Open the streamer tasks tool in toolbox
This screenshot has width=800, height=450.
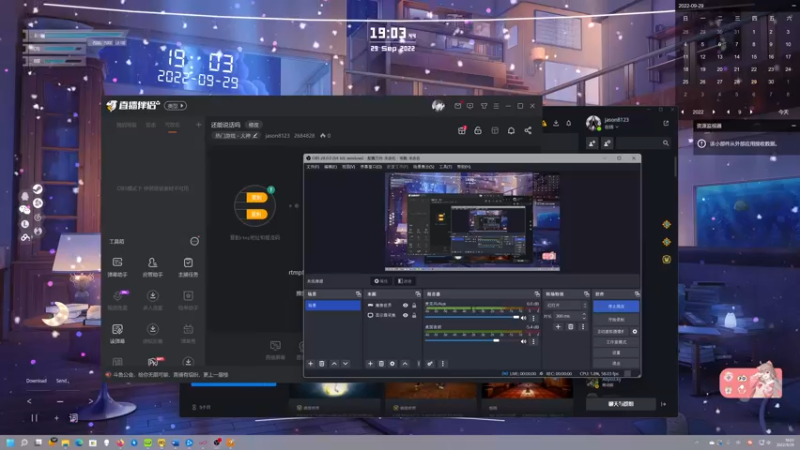(x=188, y=267)
